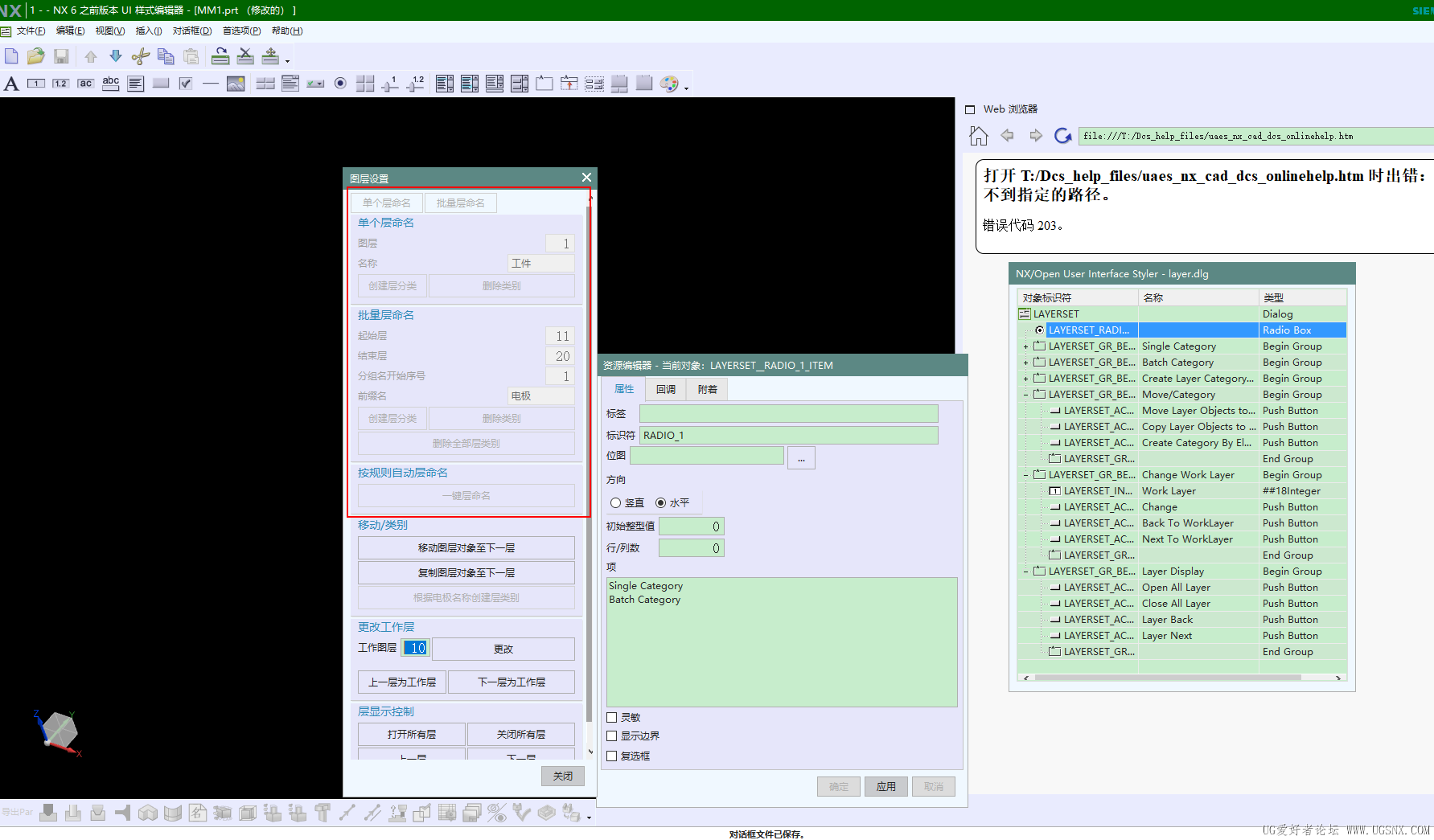Click the 标识符 field showing RADIO_1
This screenshot has height=840, width=1434.
pos(788,436)
